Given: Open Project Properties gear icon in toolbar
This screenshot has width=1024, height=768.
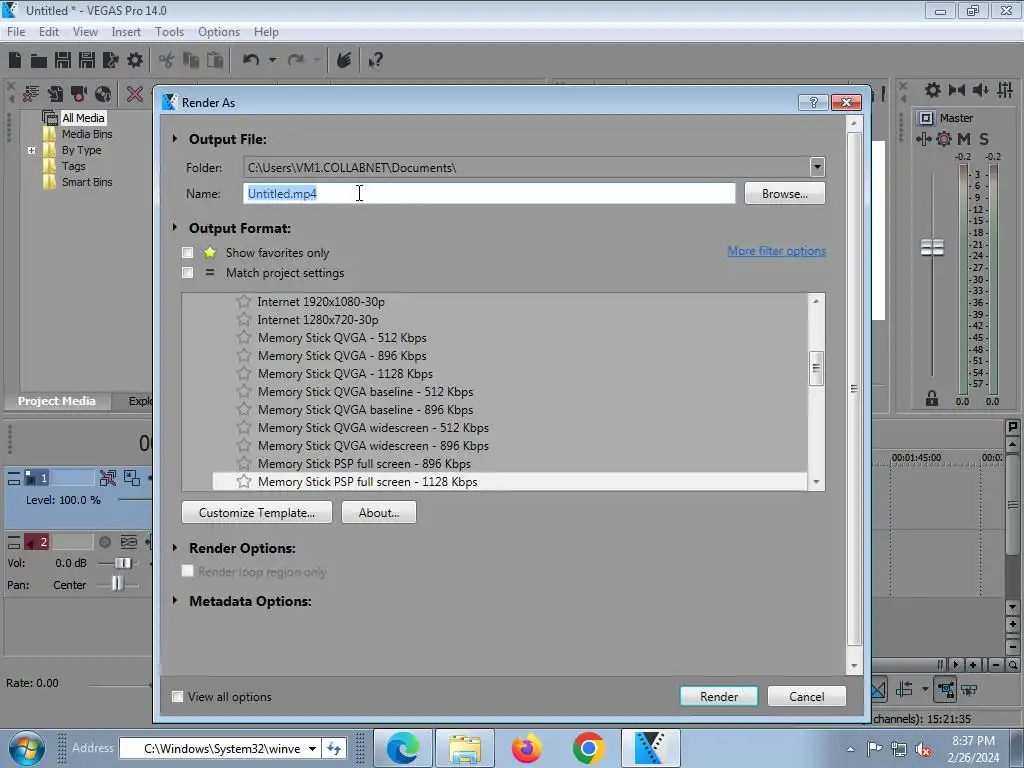Looking at the screenshot, I should coord(135,60).
